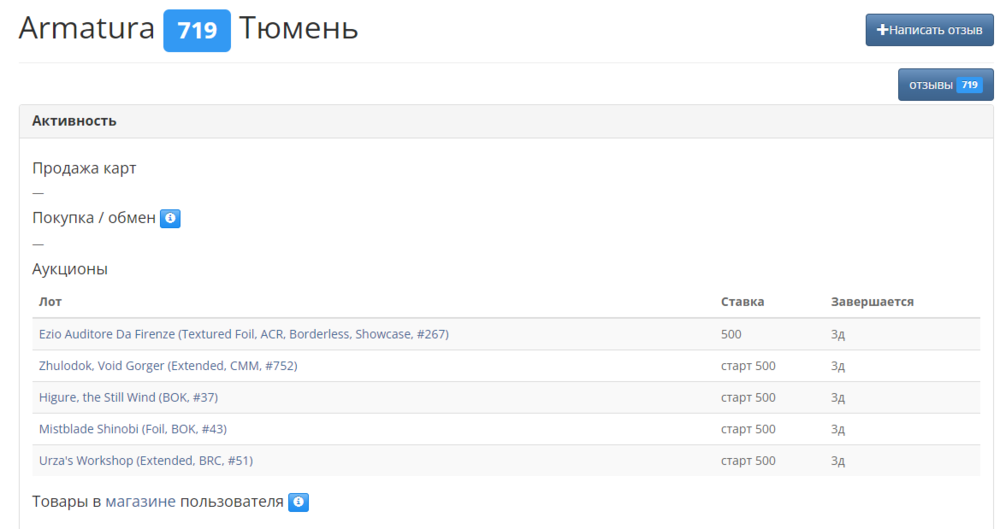Open Zhulodok, Void Gorger auction lot
This screenshot has height=529, width=1000.
pyautogui.click(x=168, y=366)
